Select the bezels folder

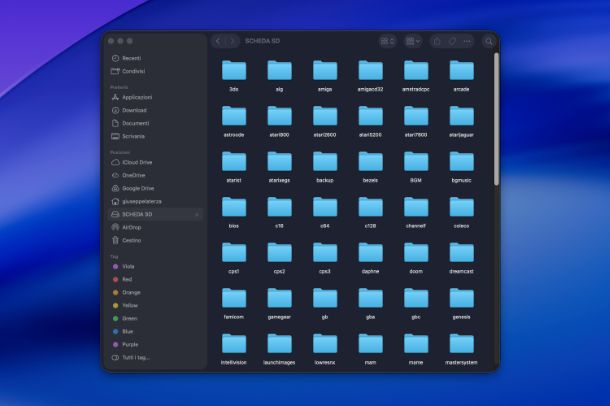(370, 166)
